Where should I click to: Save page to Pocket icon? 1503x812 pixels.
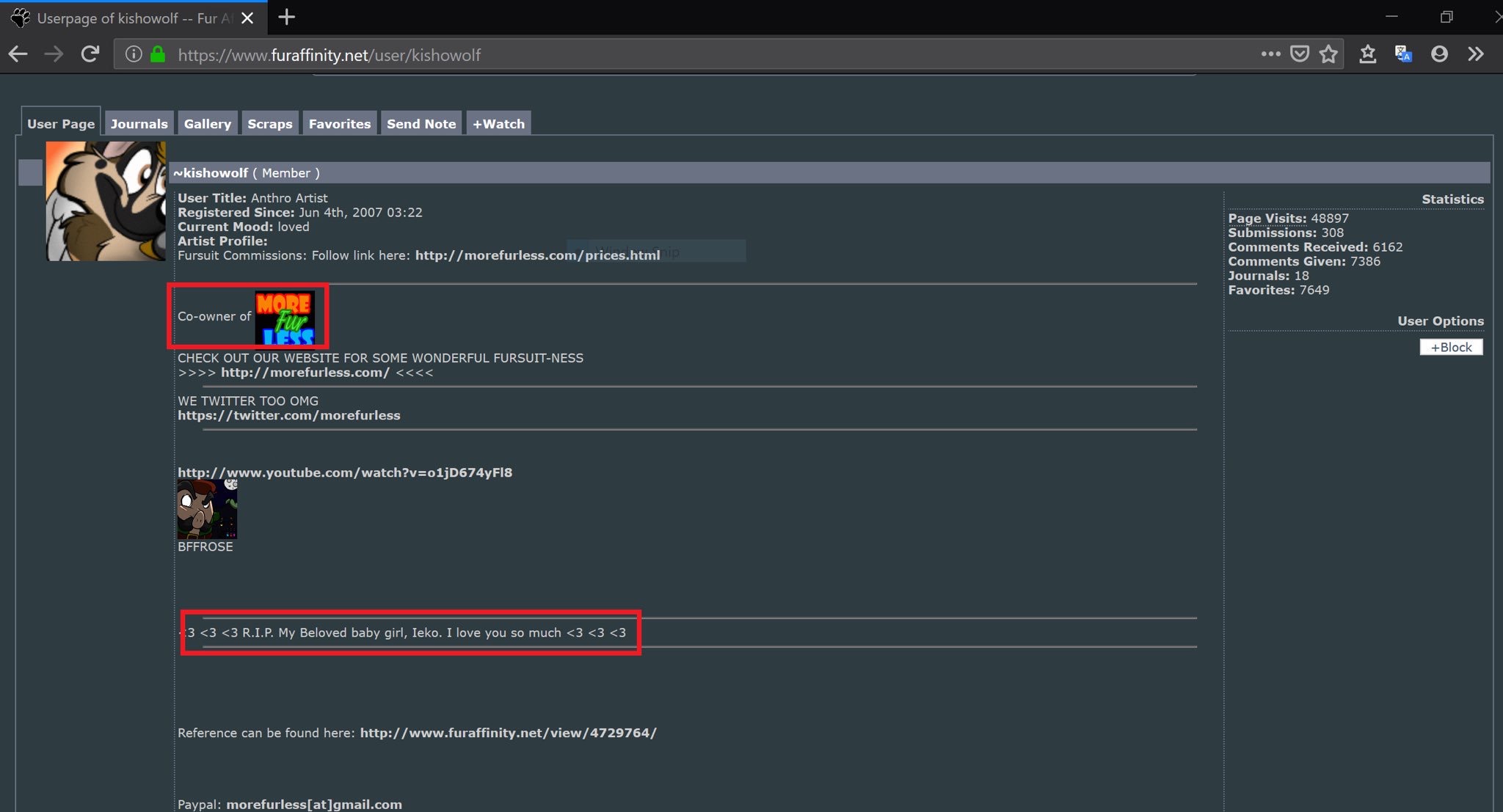tap(1300, 54)
